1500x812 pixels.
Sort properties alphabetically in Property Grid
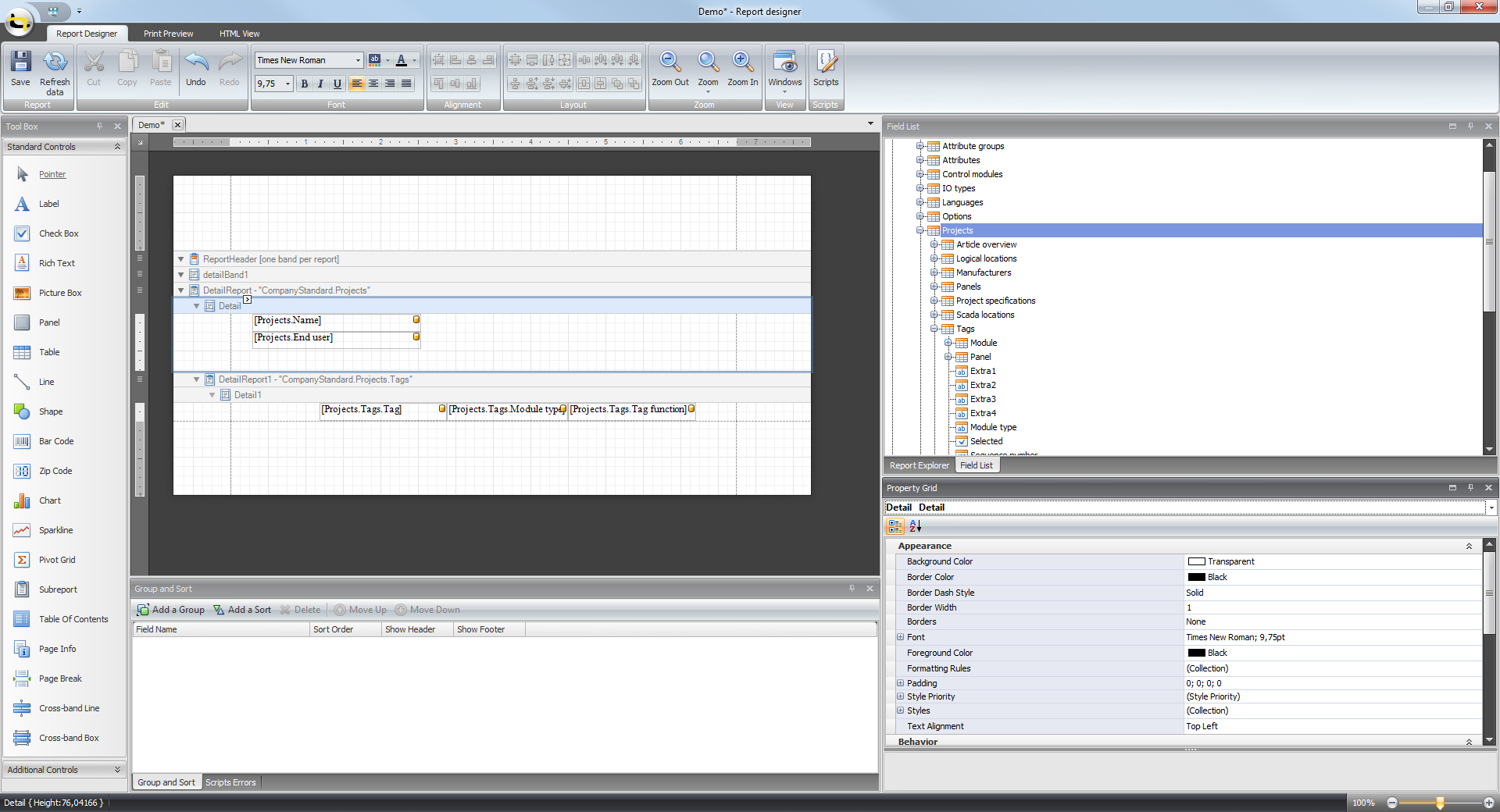click(x=915, y=526)
